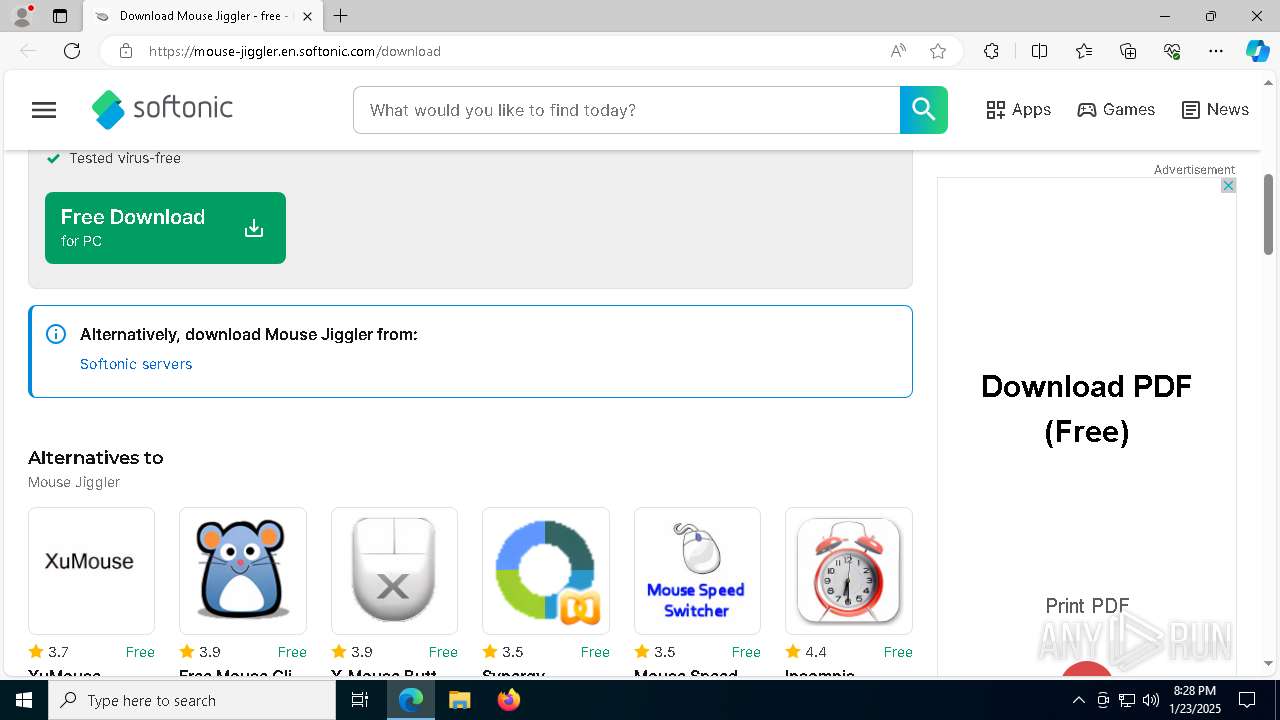Image resolution: width=1280 pixels, height=720 pixels.
Task: Open the Insomnia alarm clock icon
Action: click(x=849, y=570)
